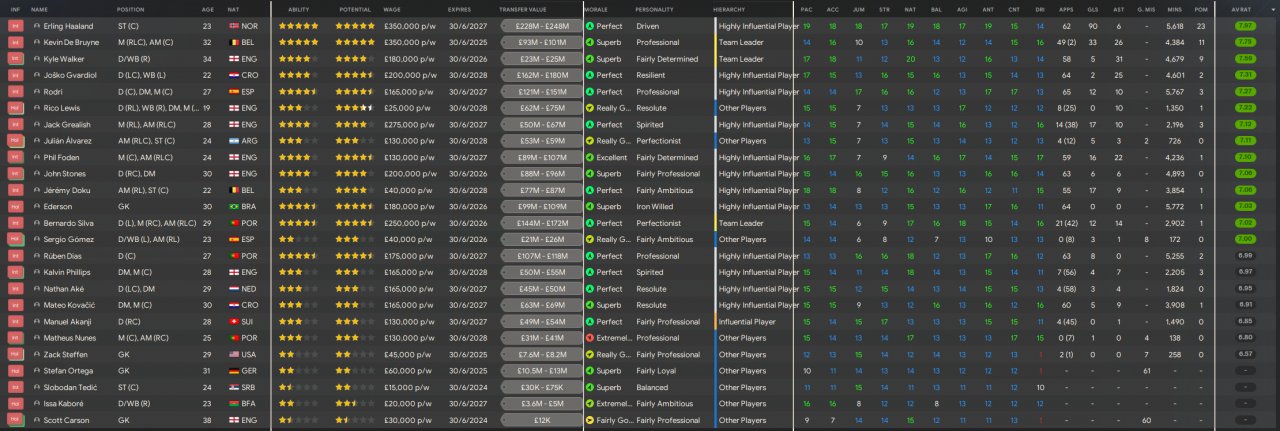Click Erling Haaland's green Perfect morale icon

point(589,25)
